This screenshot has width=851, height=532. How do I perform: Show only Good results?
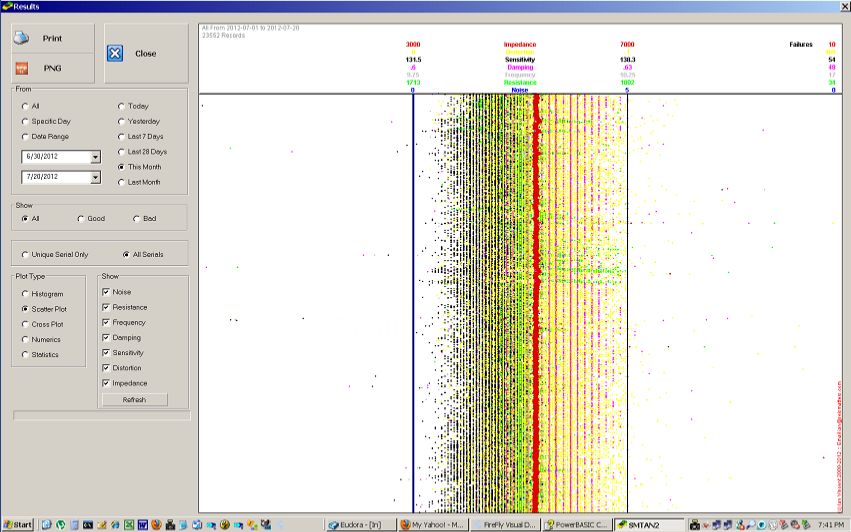click(81, 219)
